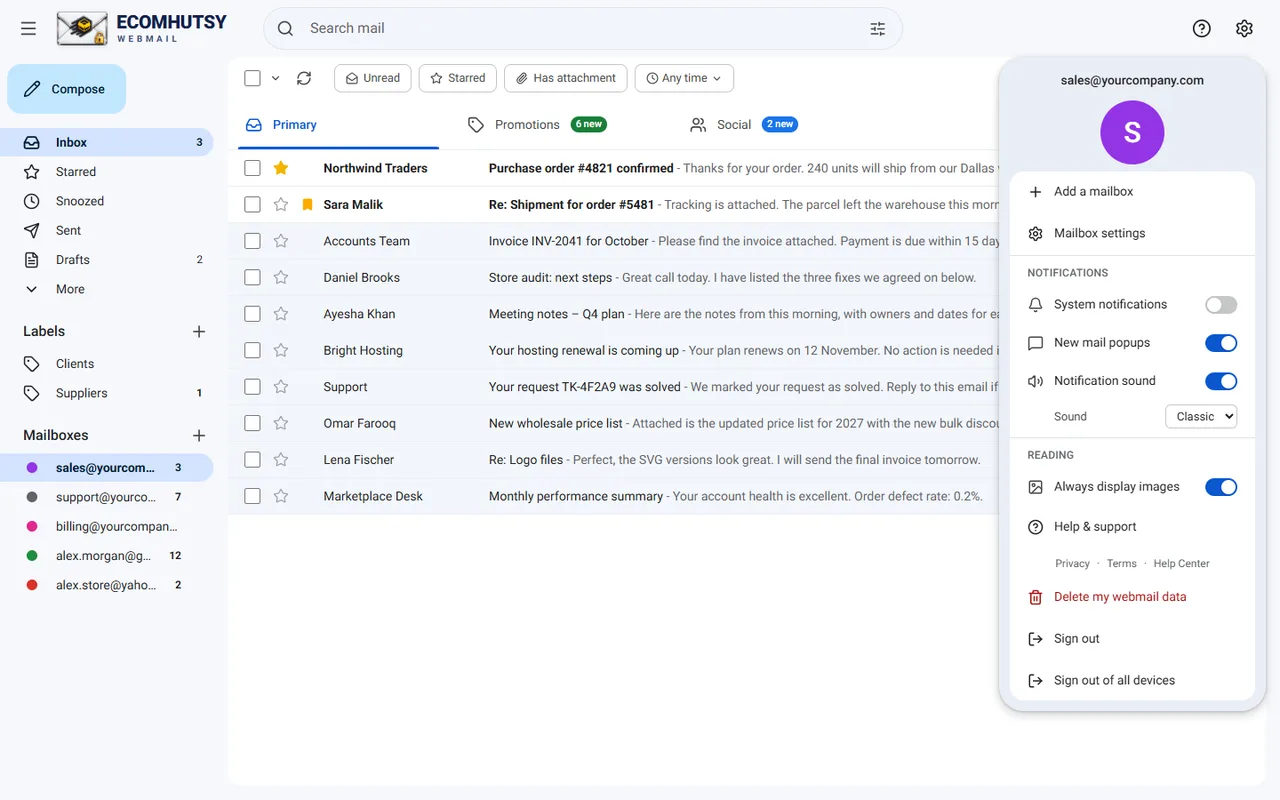Viewport: 1280px width, 800px height.
Task: Filter by Has attachment
Action: click(x=566, y=78)
